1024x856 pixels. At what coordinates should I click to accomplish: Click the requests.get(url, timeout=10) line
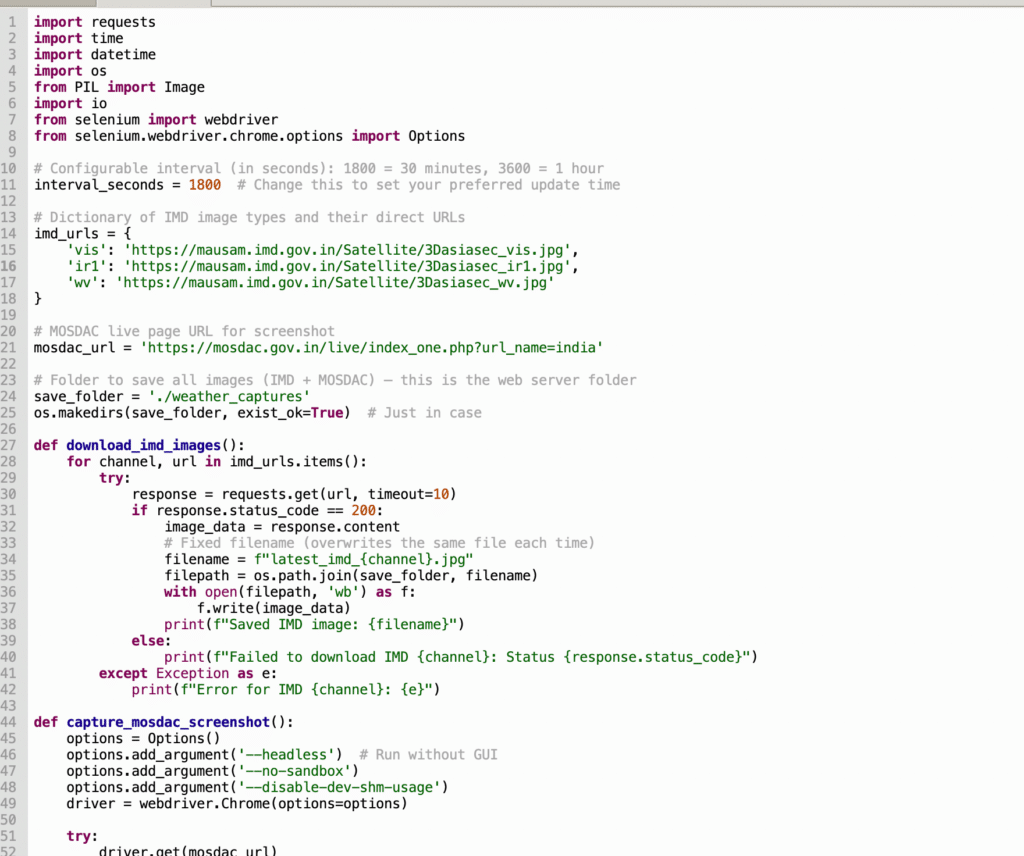295,494
